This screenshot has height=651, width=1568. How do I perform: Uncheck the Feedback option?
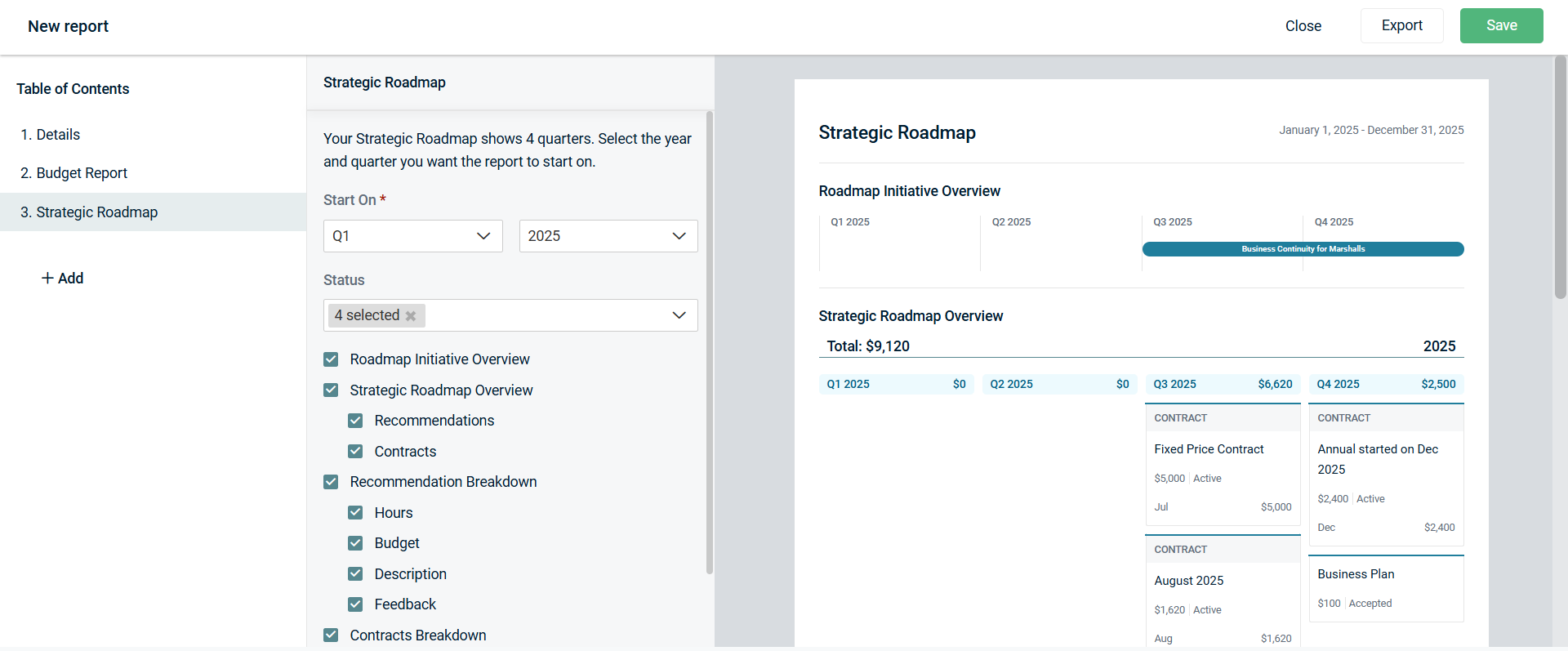pos(355,604)
